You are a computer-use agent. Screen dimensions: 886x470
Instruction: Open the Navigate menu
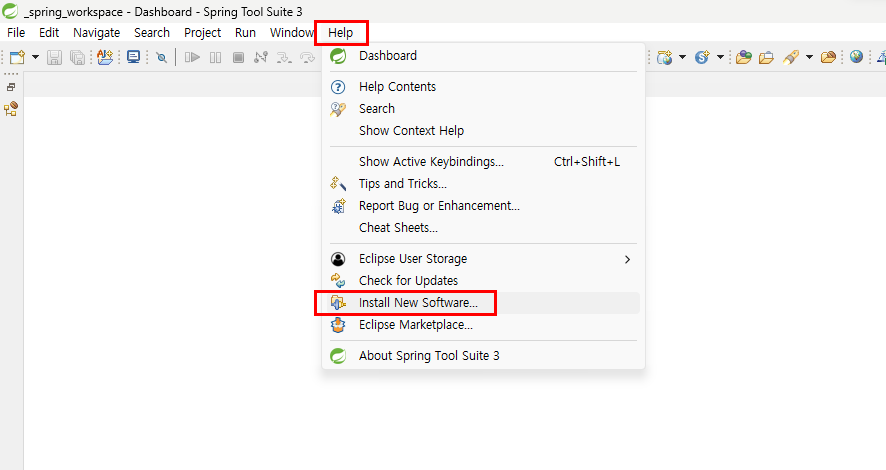97,33
